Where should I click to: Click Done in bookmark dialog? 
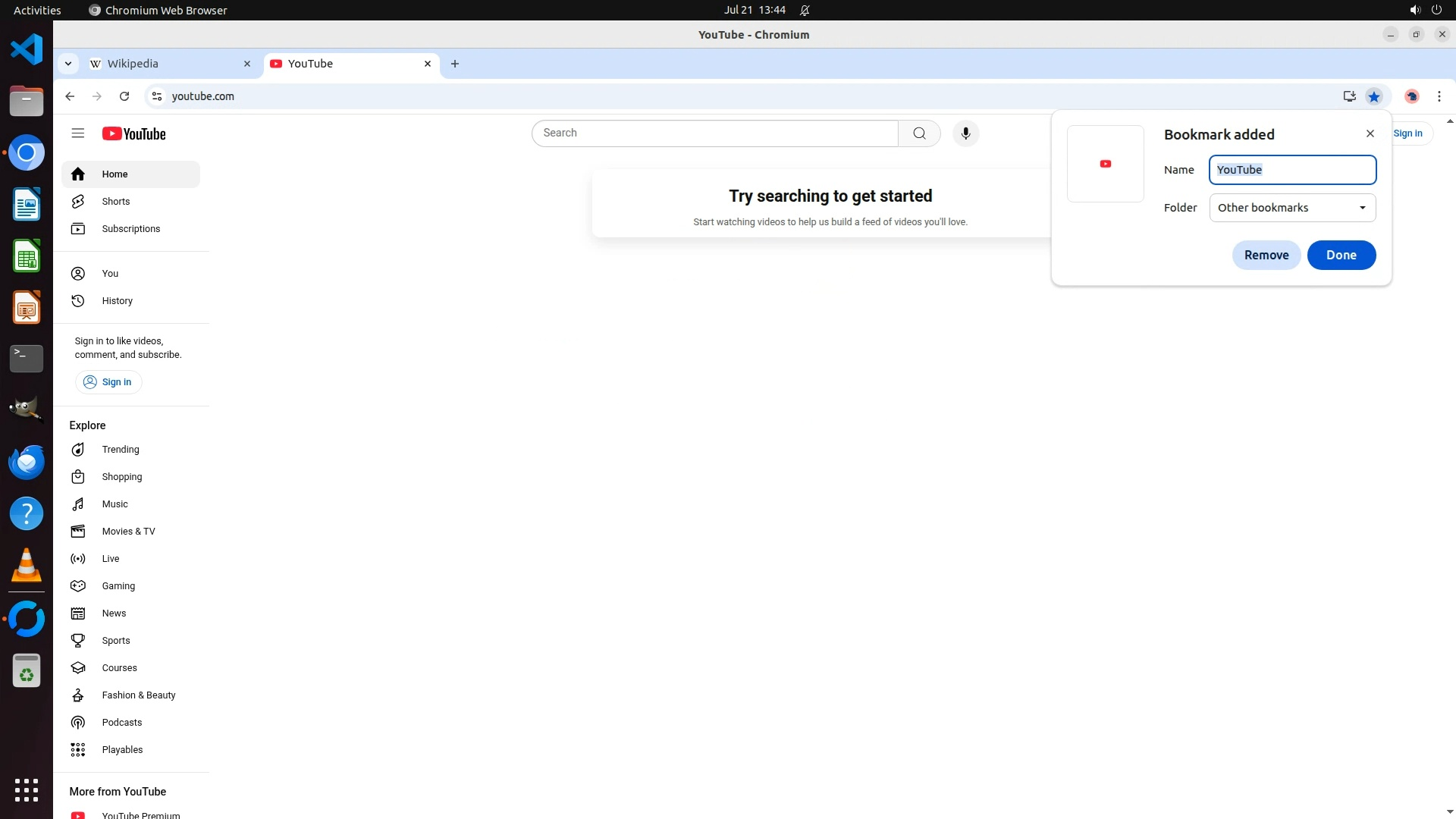pos(1341,255)
